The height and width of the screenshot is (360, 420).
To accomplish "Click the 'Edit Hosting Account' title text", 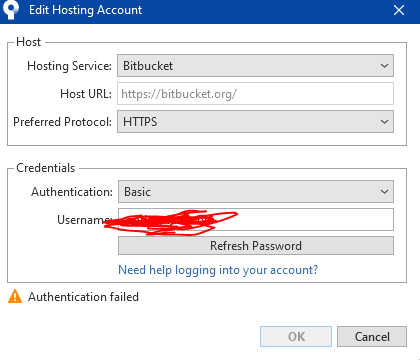I will click(x=85, y=10).
